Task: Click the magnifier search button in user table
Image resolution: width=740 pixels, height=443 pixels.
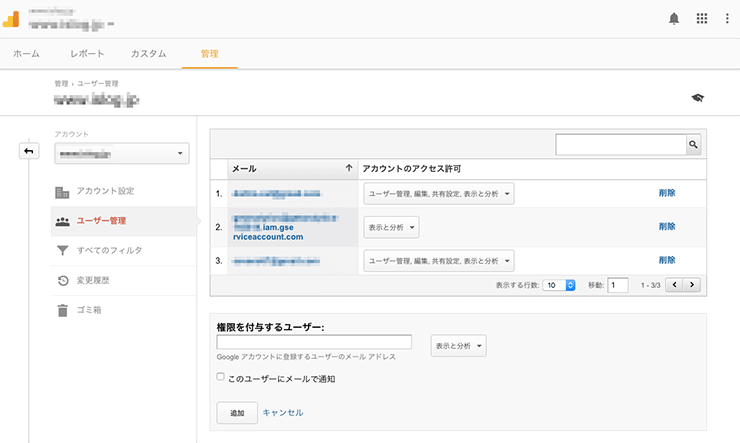Action: coord(693,144)
